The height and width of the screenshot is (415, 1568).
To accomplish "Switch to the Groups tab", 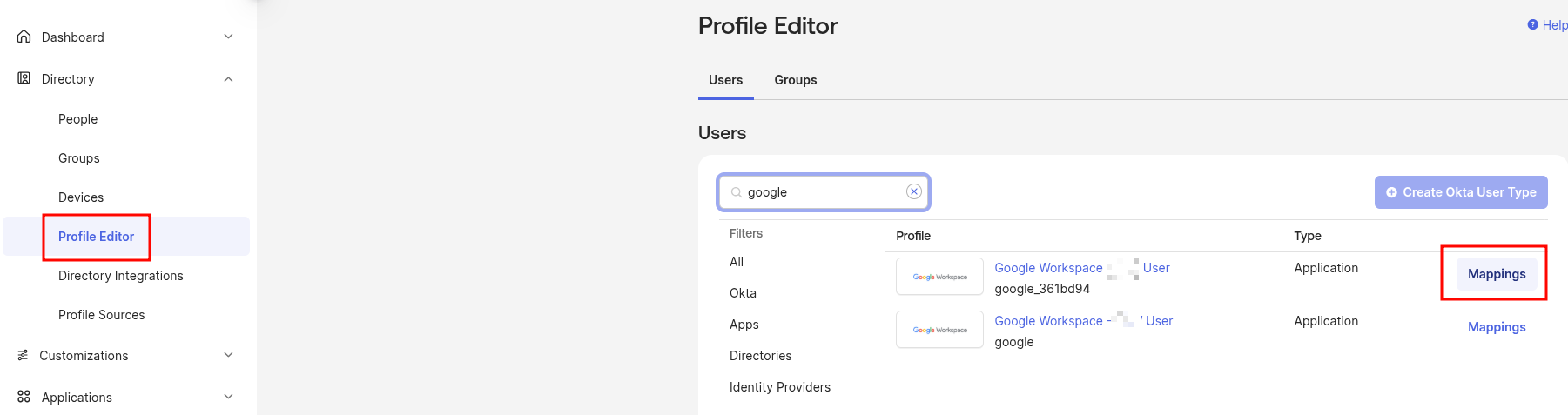I will tap(795, 80).
